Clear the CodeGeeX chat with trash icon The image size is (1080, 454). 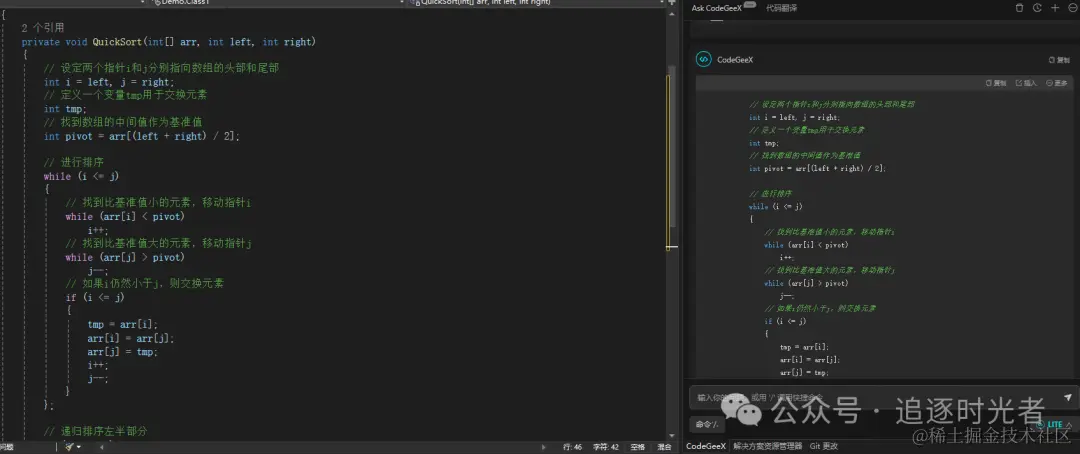pos(1019,8)
